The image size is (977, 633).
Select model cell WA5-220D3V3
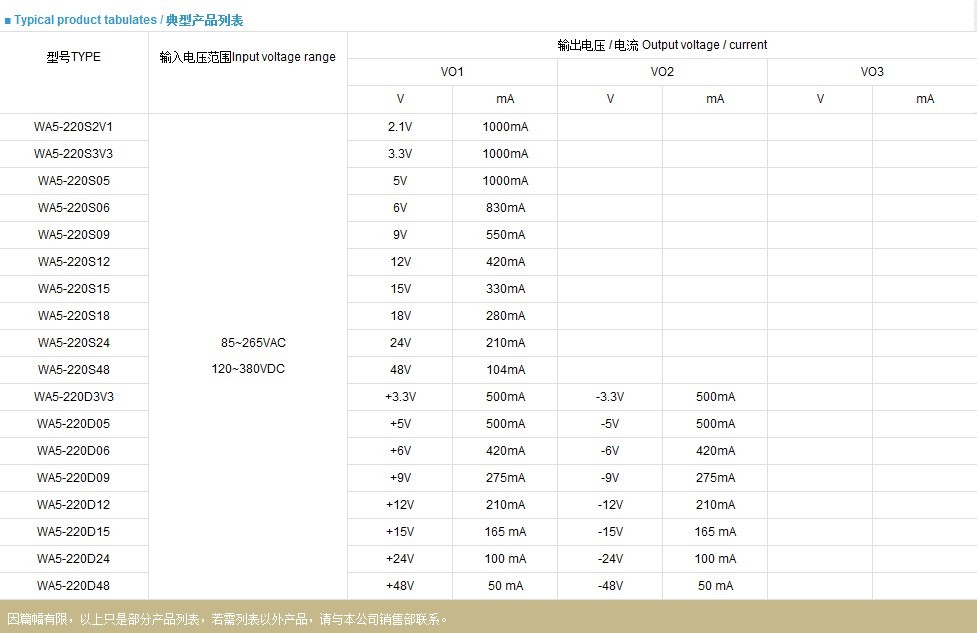click(74, 396)
